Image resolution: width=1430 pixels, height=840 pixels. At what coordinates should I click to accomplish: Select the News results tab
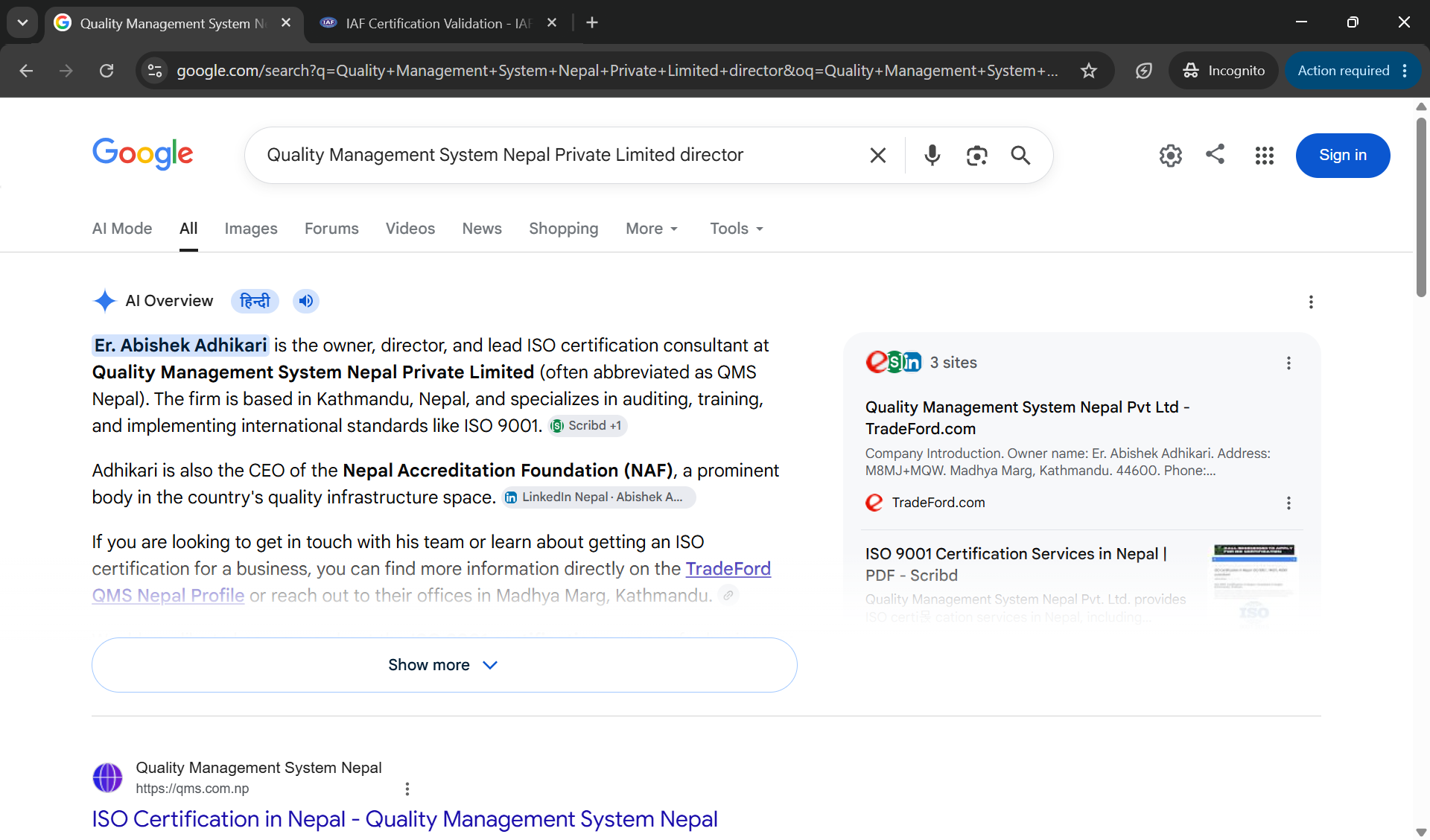pos(482,229)
